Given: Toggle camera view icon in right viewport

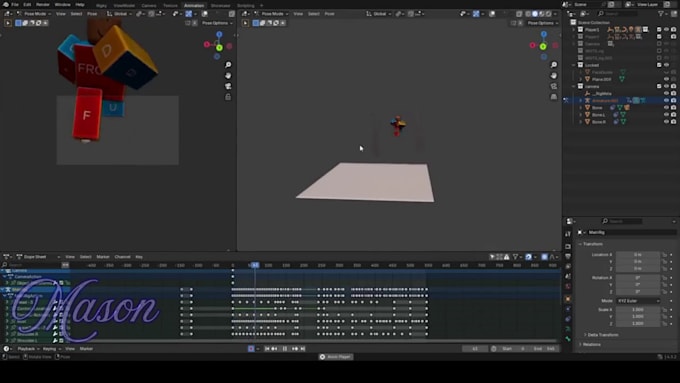Looking at the screenshot, I should 554,86.
